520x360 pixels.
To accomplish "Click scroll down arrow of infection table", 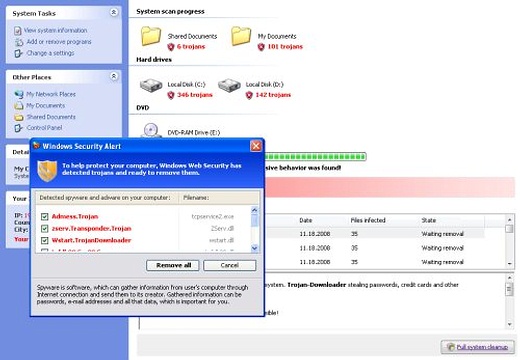I will tap(509, 264).
